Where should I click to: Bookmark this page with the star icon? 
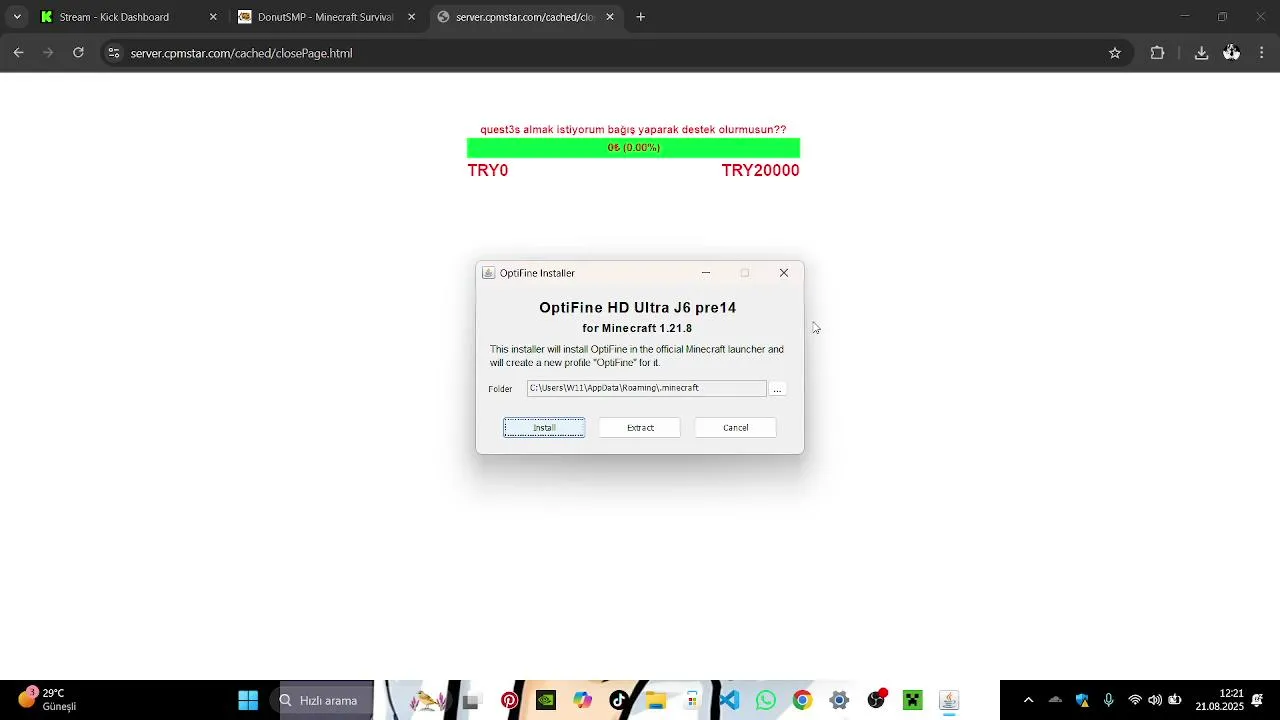[1115, 53]
